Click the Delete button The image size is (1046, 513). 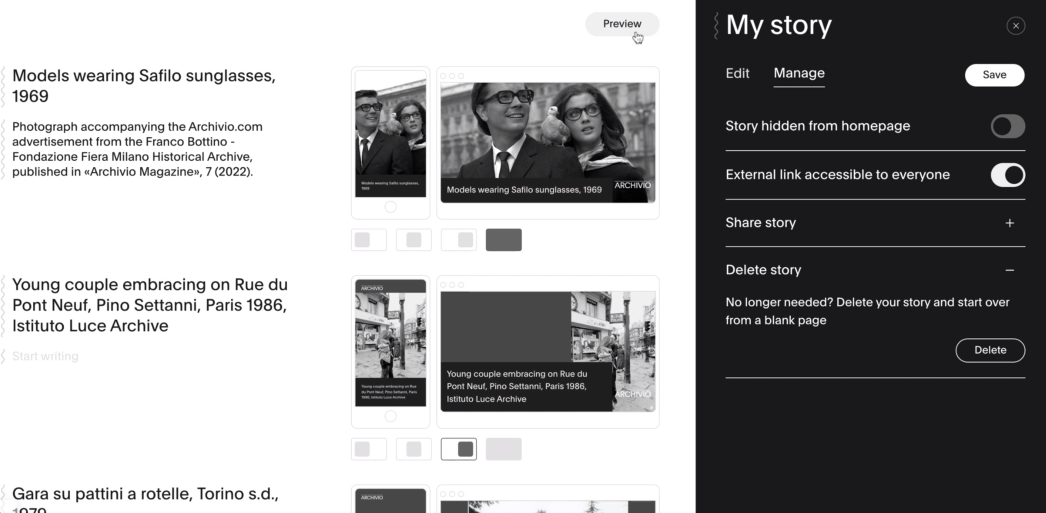point(990,350)
